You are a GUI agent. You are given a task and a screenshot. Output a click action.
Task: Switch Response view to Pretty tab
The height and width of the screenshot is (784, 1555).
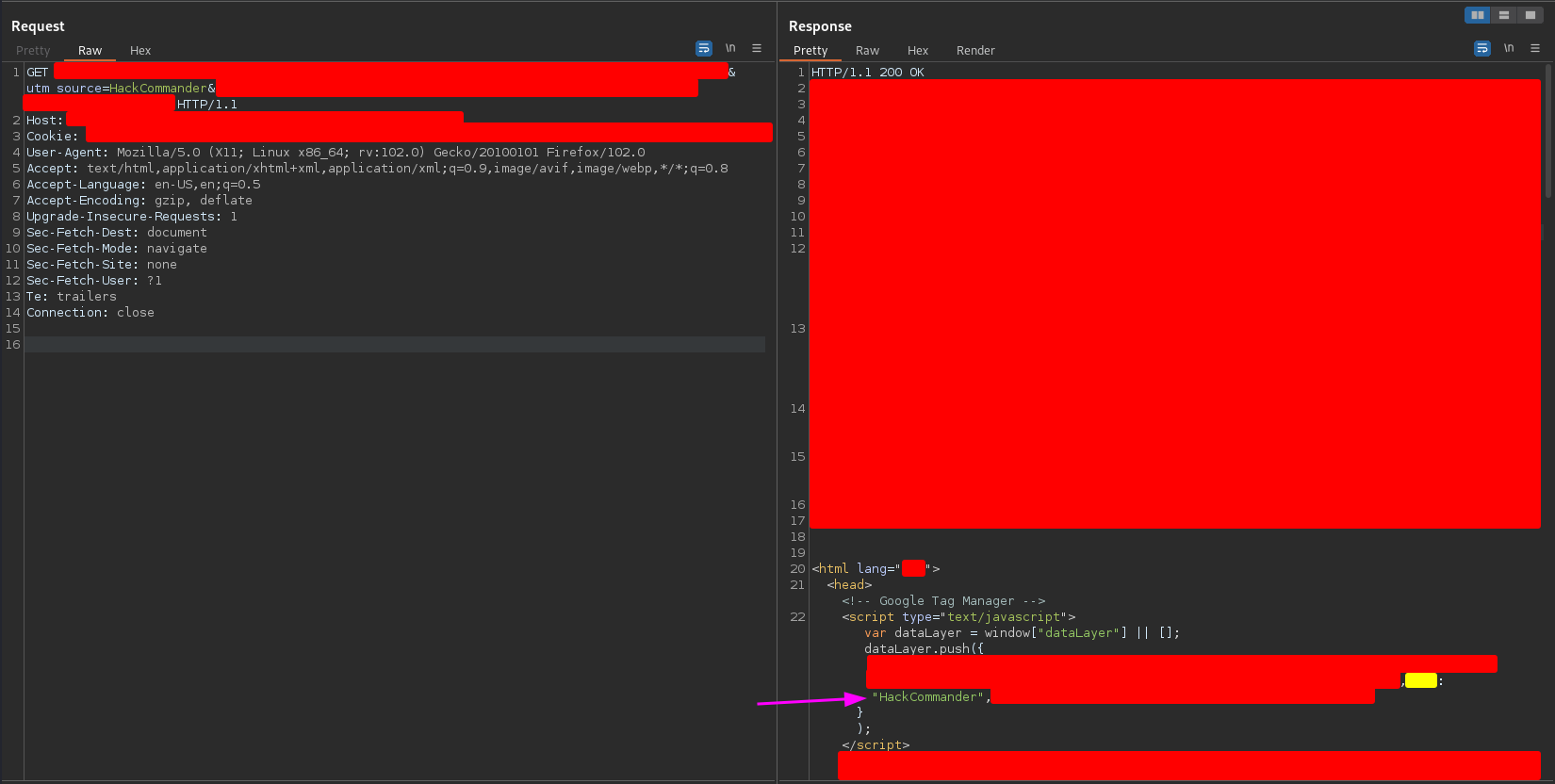[x=810, y=51]
